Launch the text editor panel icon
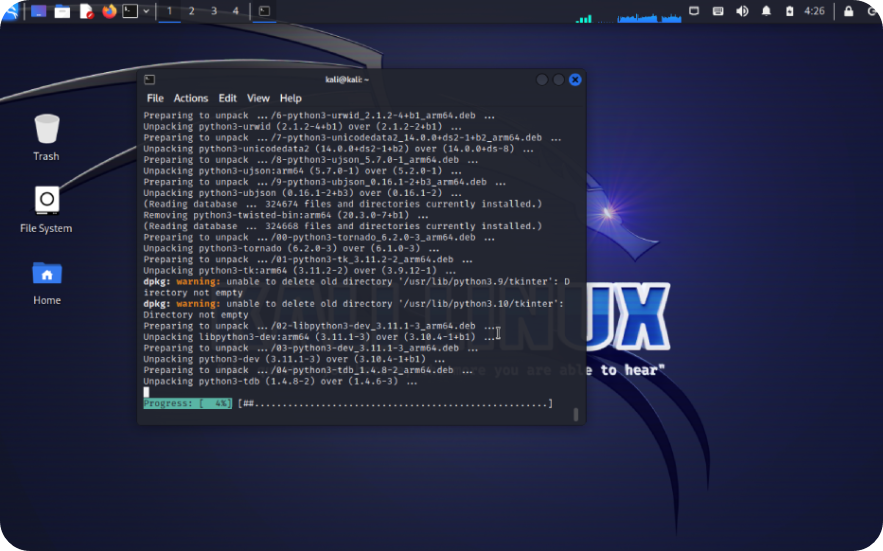The height and width of the screenshot is (551, 883). [x=86, y=11]
